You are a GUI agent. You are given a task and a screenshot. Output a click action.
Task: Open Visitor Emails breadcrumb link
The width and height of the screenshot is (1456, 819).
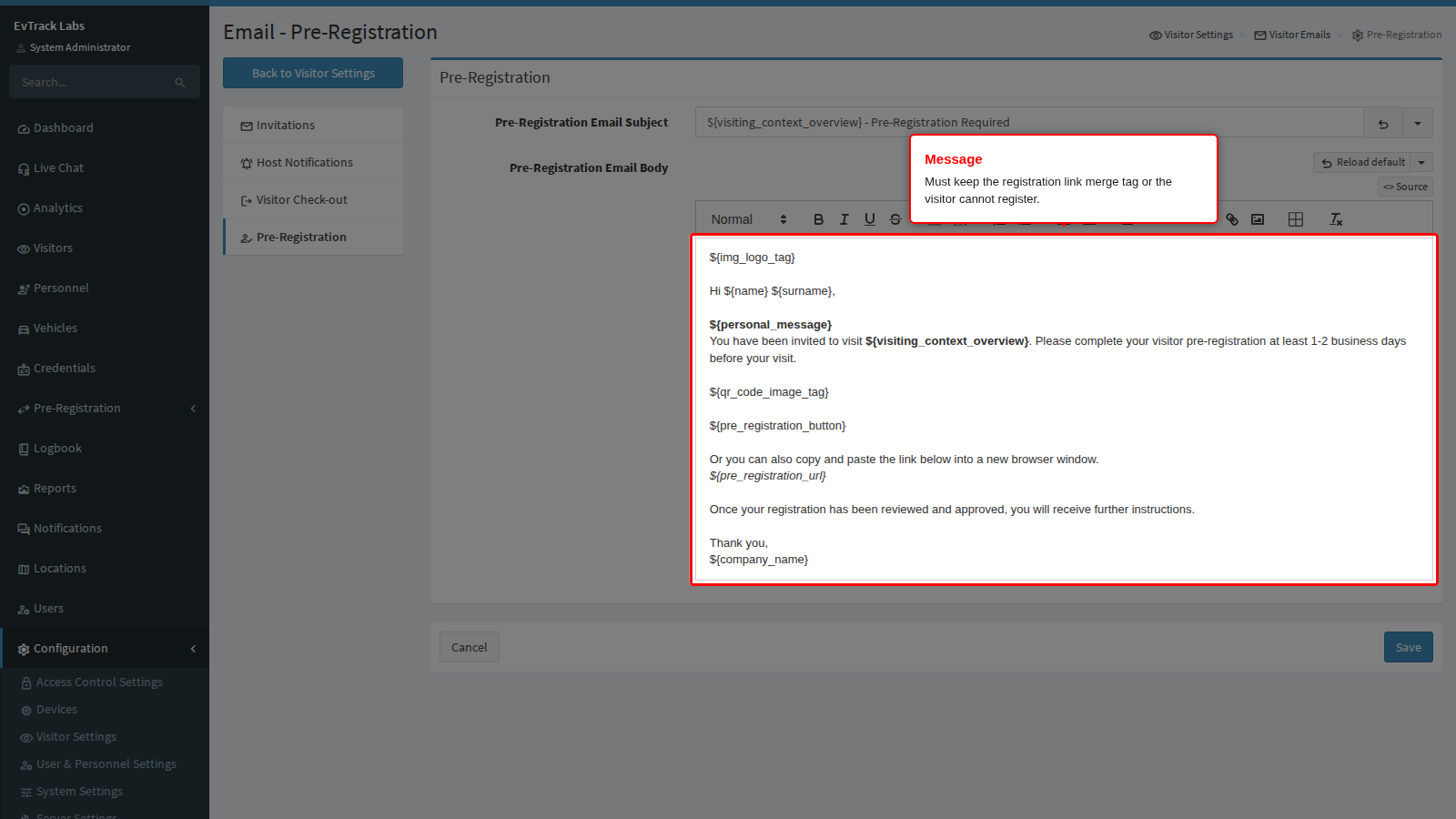click(1292, 35)
